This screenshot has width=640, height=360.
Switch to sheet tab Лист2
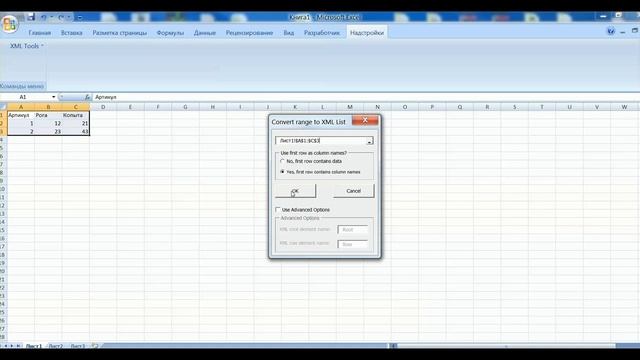click(x=56, y=346)
